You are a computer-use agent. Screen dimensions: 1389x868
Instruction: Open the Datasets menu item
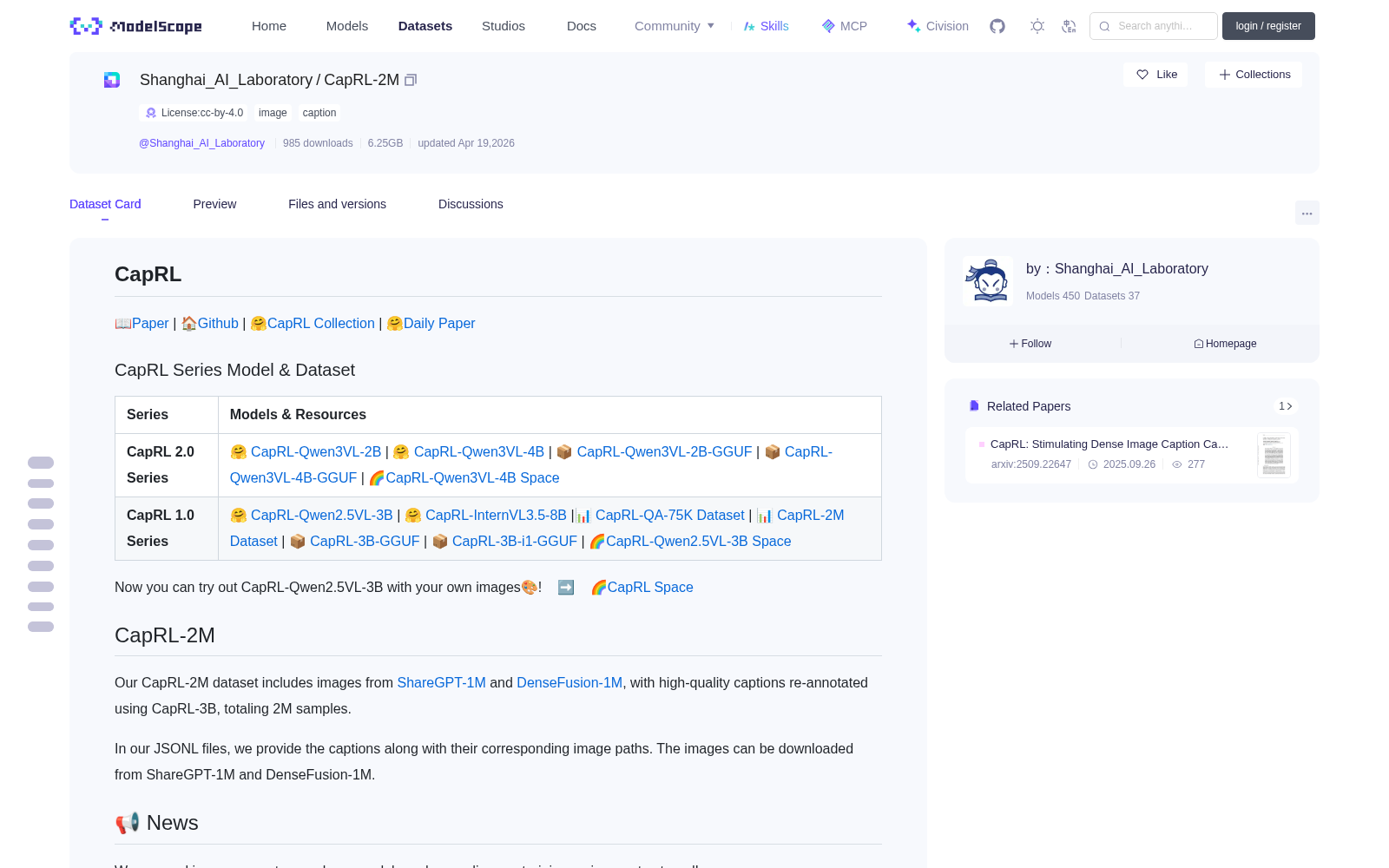pyautogui.click(x=425, y=26)
